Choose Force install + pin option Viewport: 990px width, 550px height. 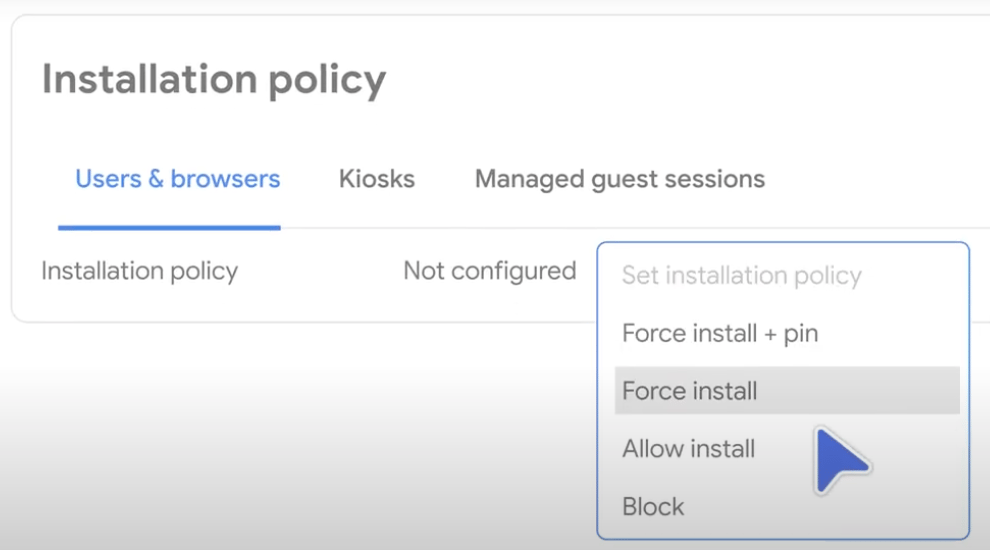tap(720, 333)
